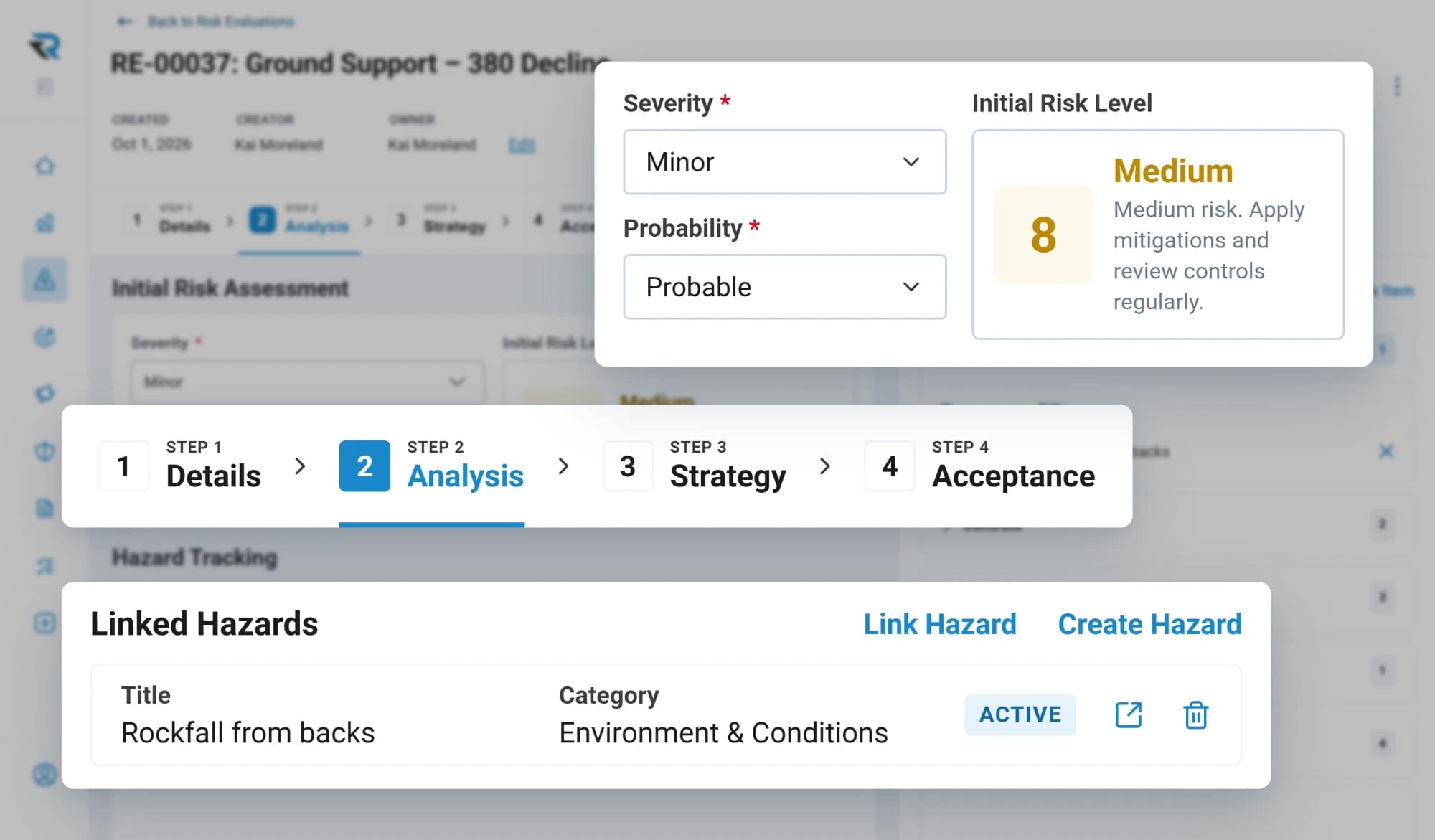Open the Probability dropdown showing Probable
This screenshot has height=840, width=1435.
click(784, 287)
